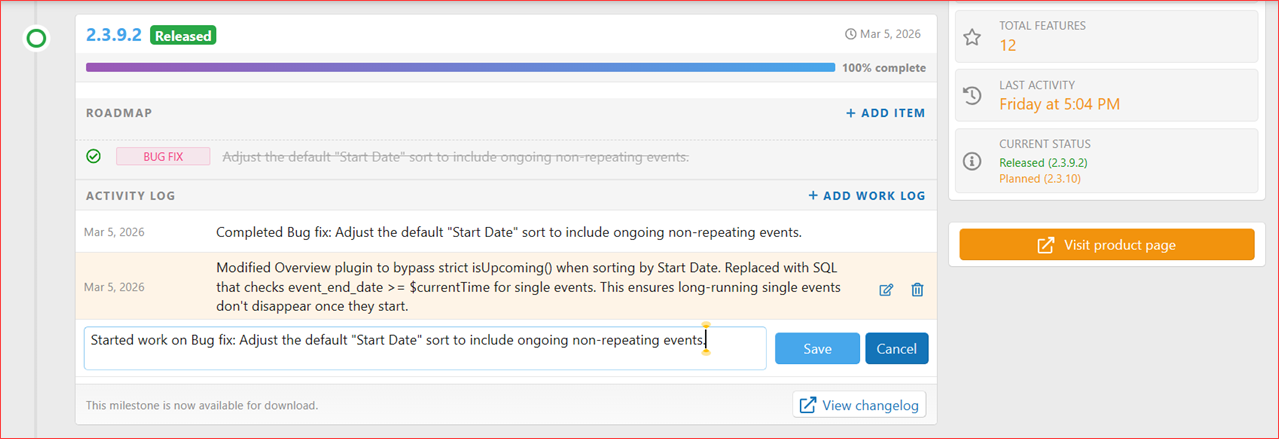Click the ACTIVITY LOG section header

click(x=131, y=196)
